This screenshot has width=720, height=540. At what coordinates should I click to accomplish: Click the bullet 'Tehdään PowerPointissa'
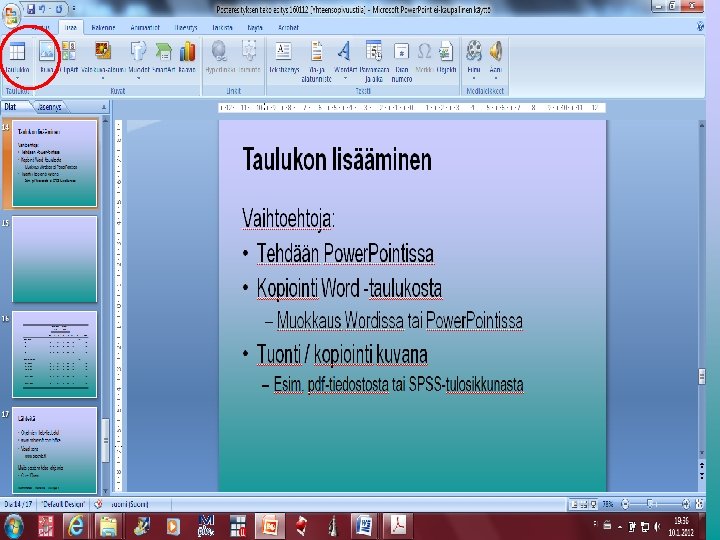345,253
